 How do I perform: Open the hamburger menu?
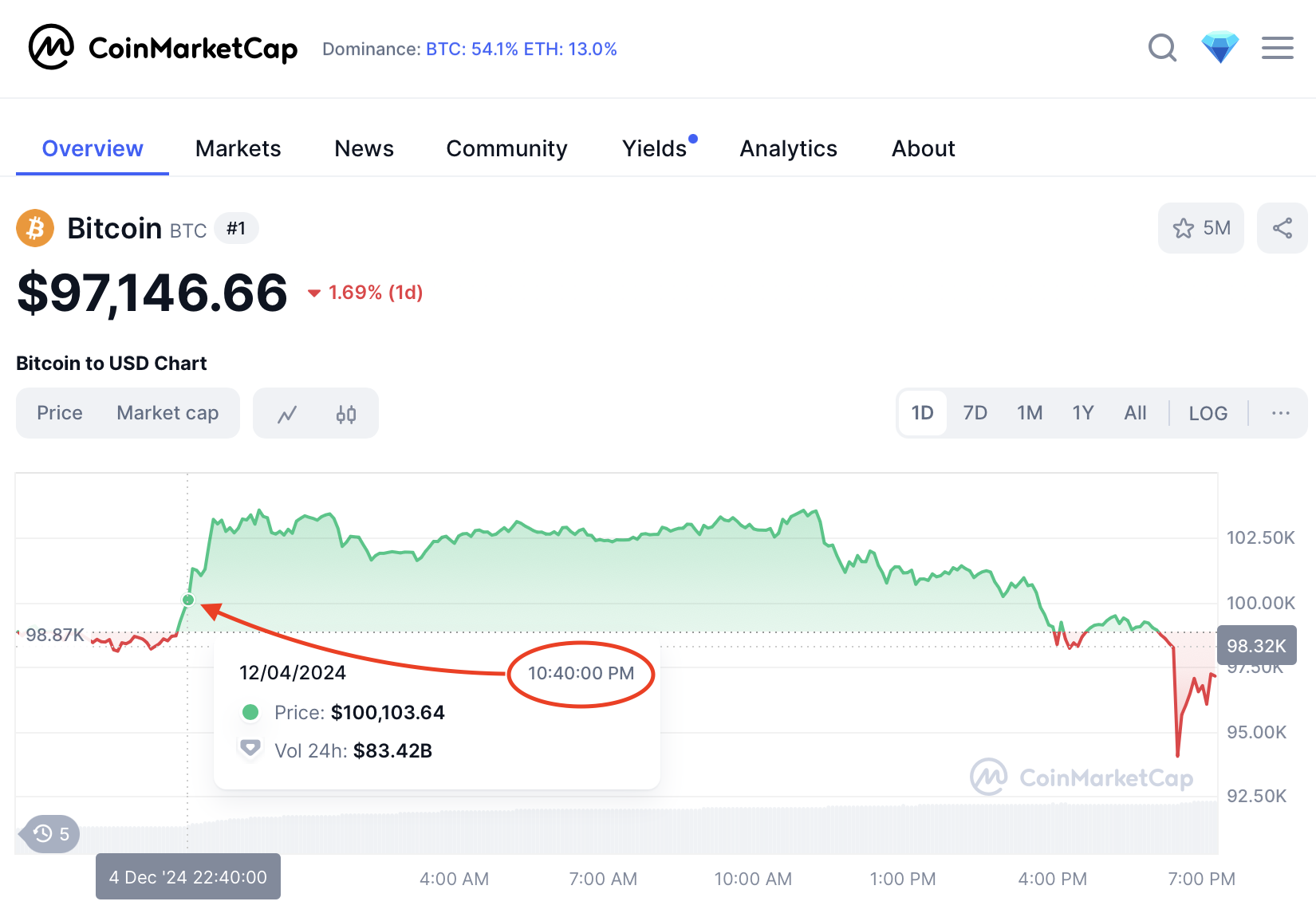[1278, 48]
